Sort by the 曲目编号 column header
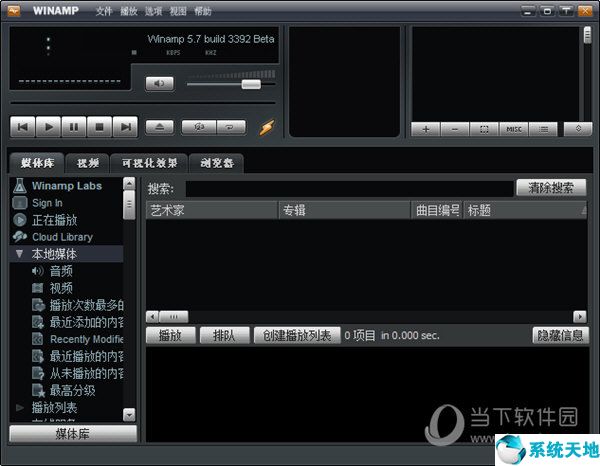600x466 pixels. [x=437, y=210]
